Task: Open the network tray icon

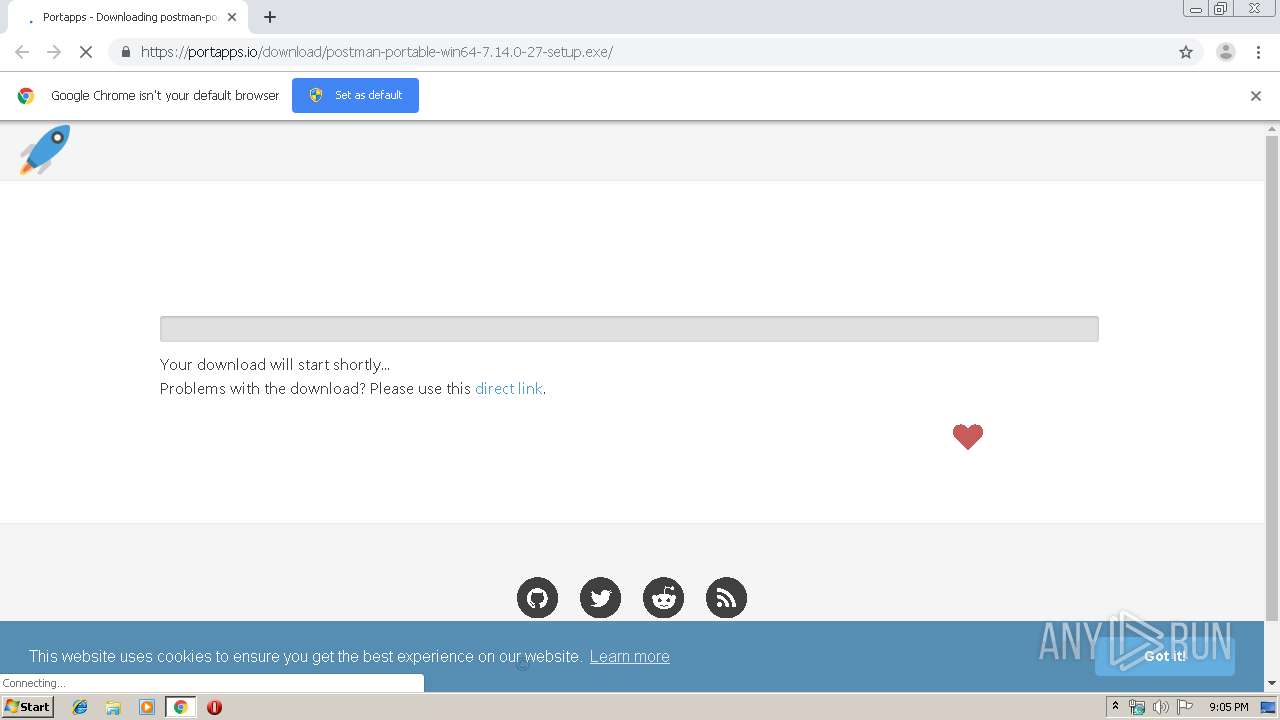Action: [1137, 707]
